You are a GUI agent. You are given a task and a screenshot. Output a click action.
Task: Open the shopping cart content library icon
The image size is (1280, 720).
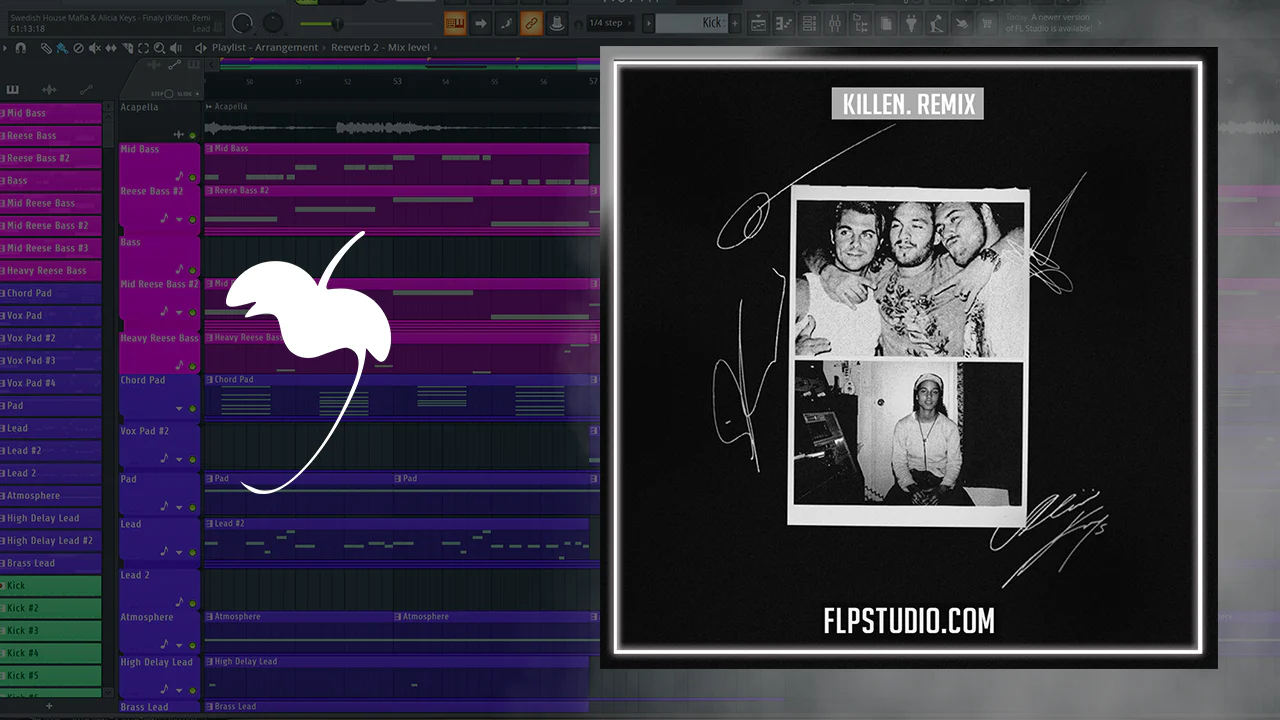pos(987,23)
